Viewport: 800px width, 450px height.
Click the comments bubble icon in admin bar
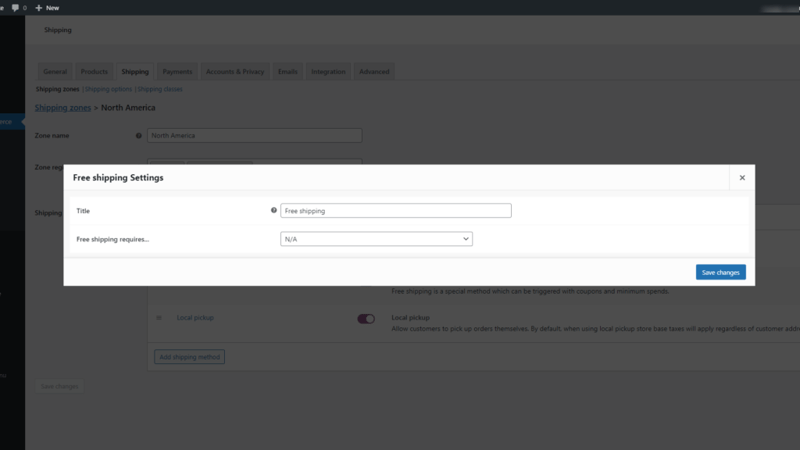(x=15, y=8)
